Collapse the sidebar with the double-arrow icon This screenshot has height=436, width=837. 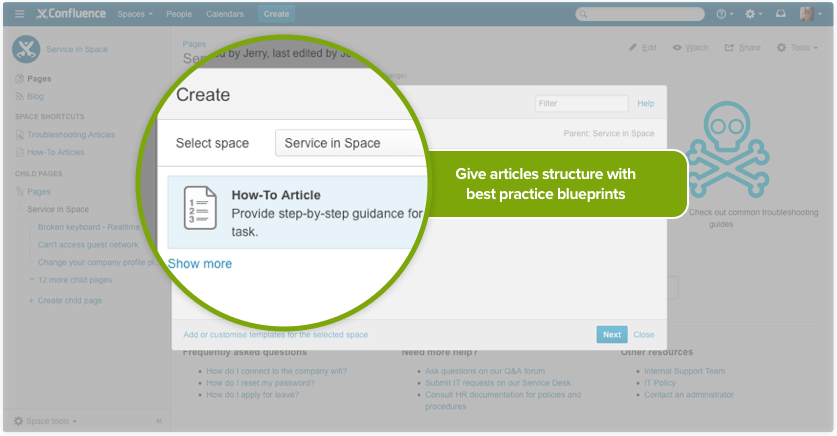tap(159, 421)
